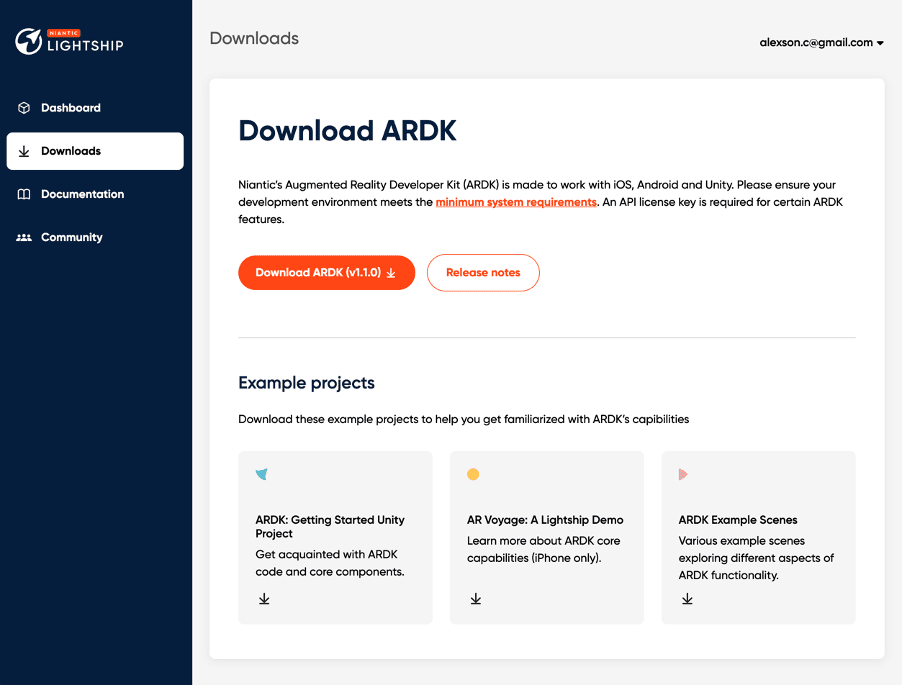Image resolution: width=902 pixels, height=686 pixels.
Task: Click the Example projects heading
Action: (306, 383)
